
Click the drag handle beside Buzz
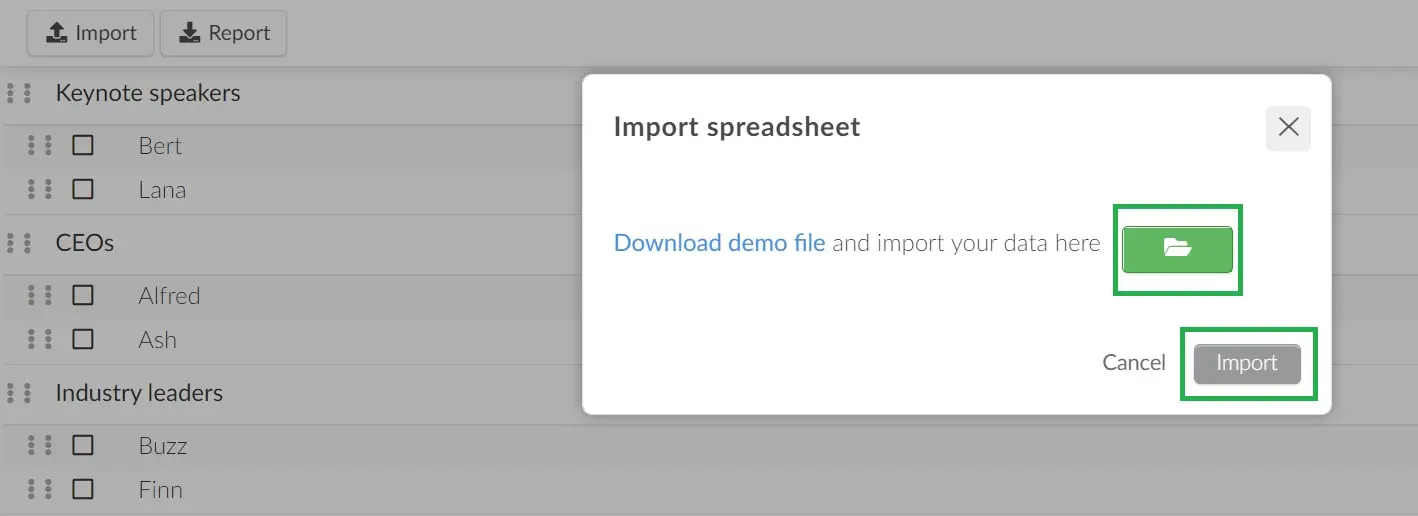(x=40, y=445)
